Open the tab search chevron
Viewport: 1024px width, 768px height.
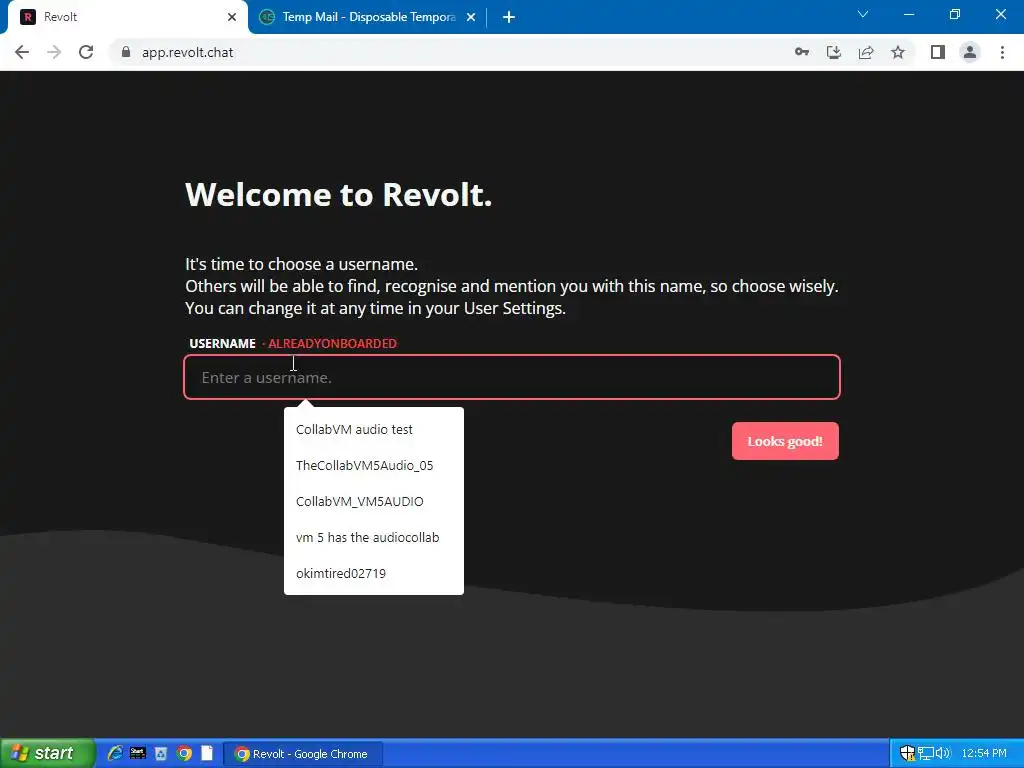[x=863, y=14]
